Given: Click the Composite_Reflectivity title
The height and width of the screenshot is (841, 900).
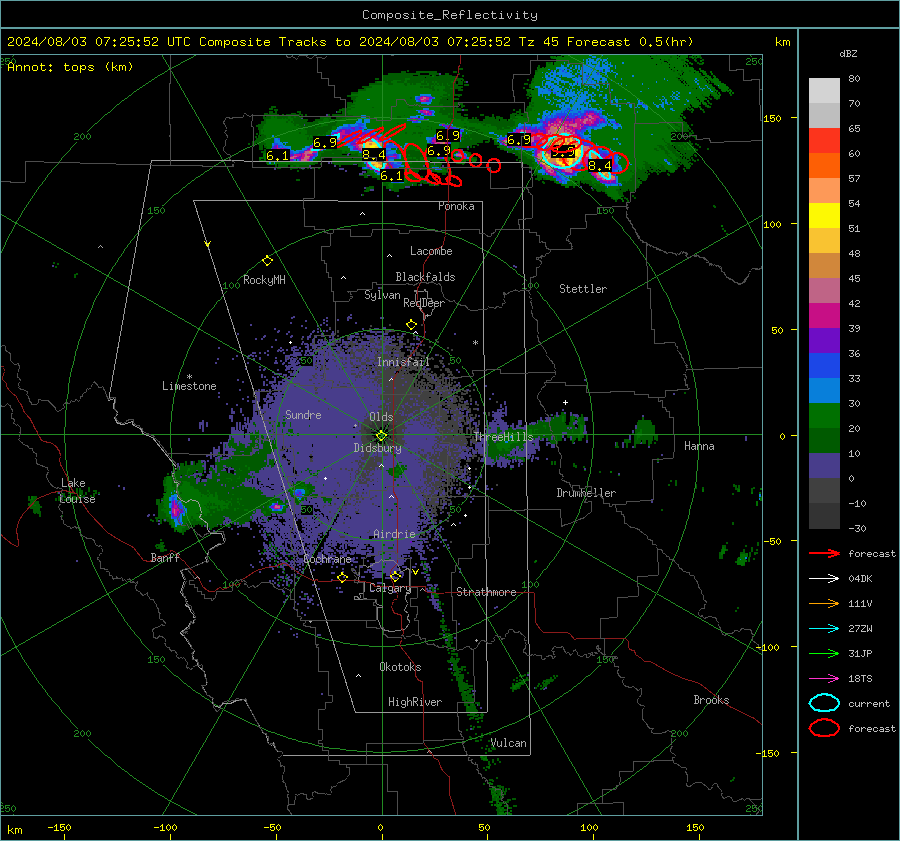Looking at the screenshot, I should 449,15.
